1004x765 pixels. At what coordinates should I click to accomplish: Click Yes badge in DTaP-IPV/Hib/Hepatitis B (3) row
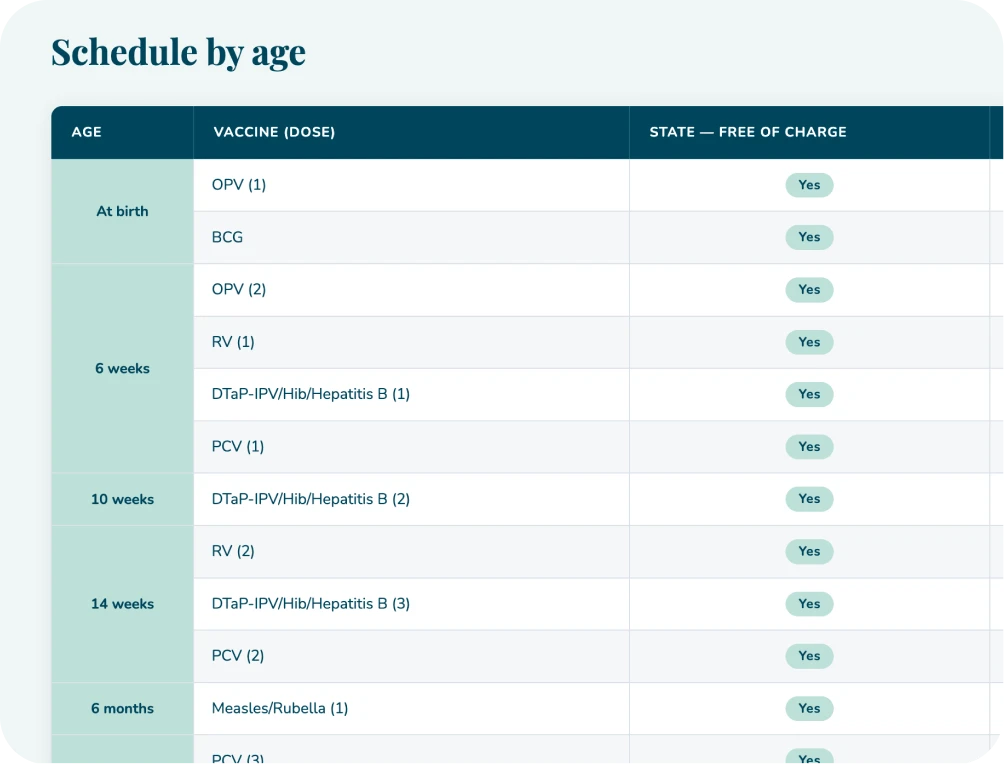(809, 604)
